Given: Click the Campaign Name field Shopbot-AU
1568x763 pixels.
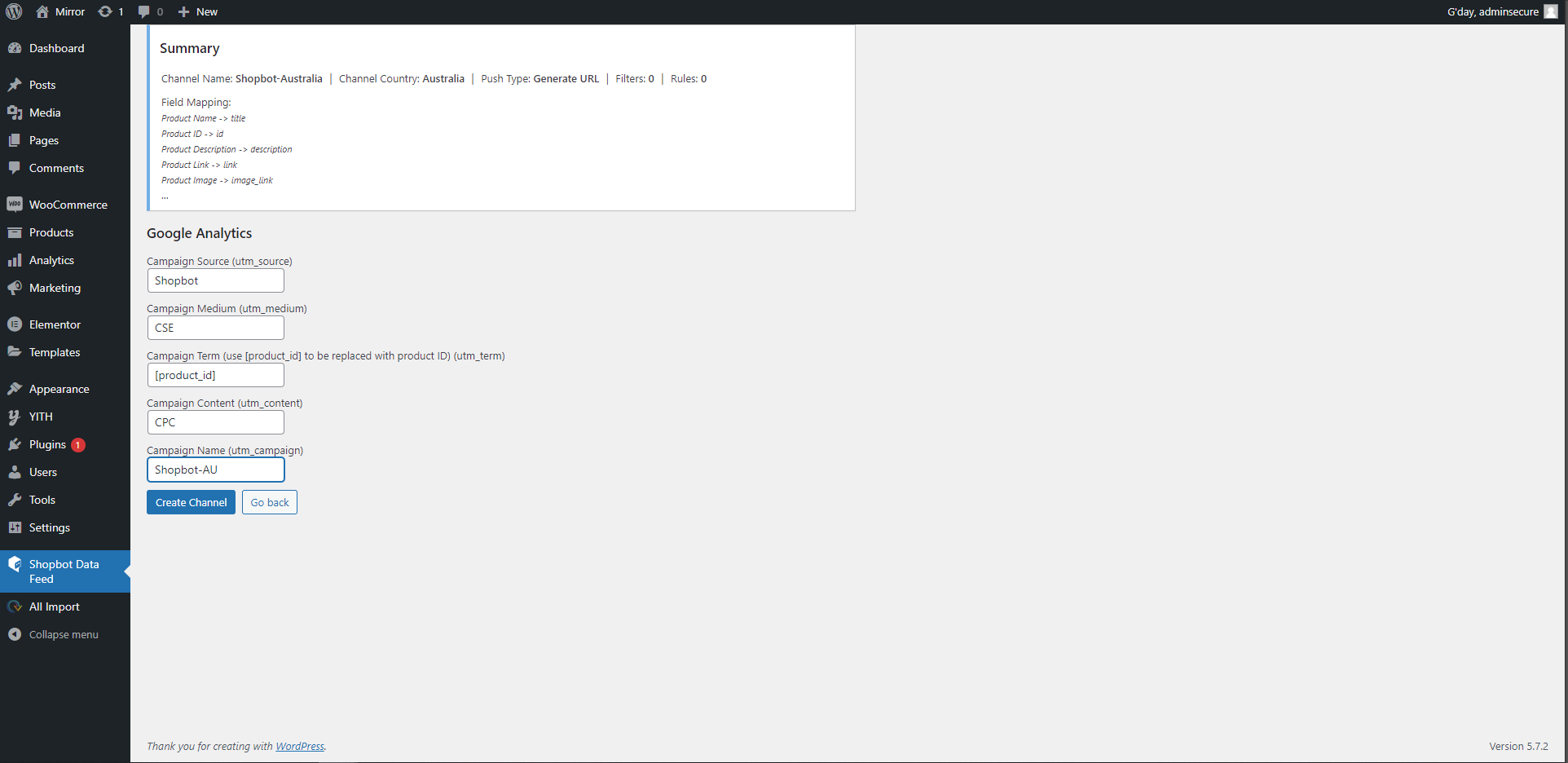Looking at the screenshot, I should (215, 470).
